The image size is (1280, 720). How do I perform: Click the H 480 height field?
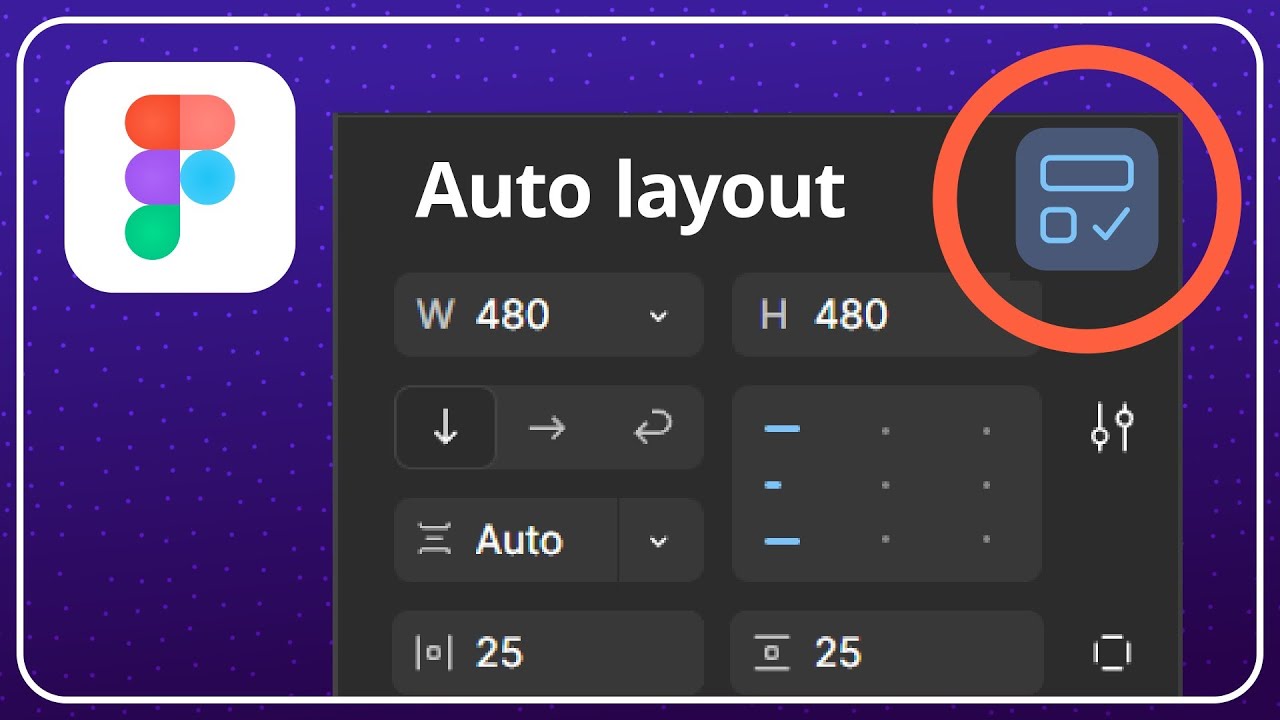tap(886, 315)
